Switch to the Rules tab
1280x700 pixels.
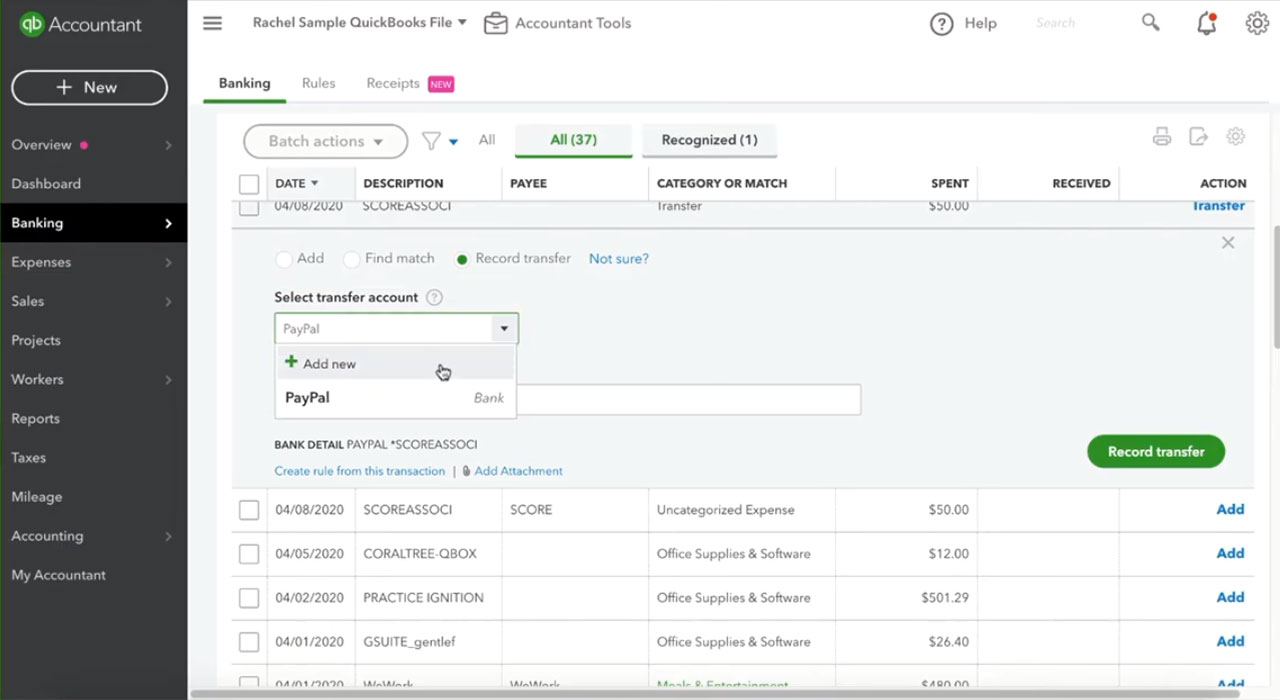[318, 83]
